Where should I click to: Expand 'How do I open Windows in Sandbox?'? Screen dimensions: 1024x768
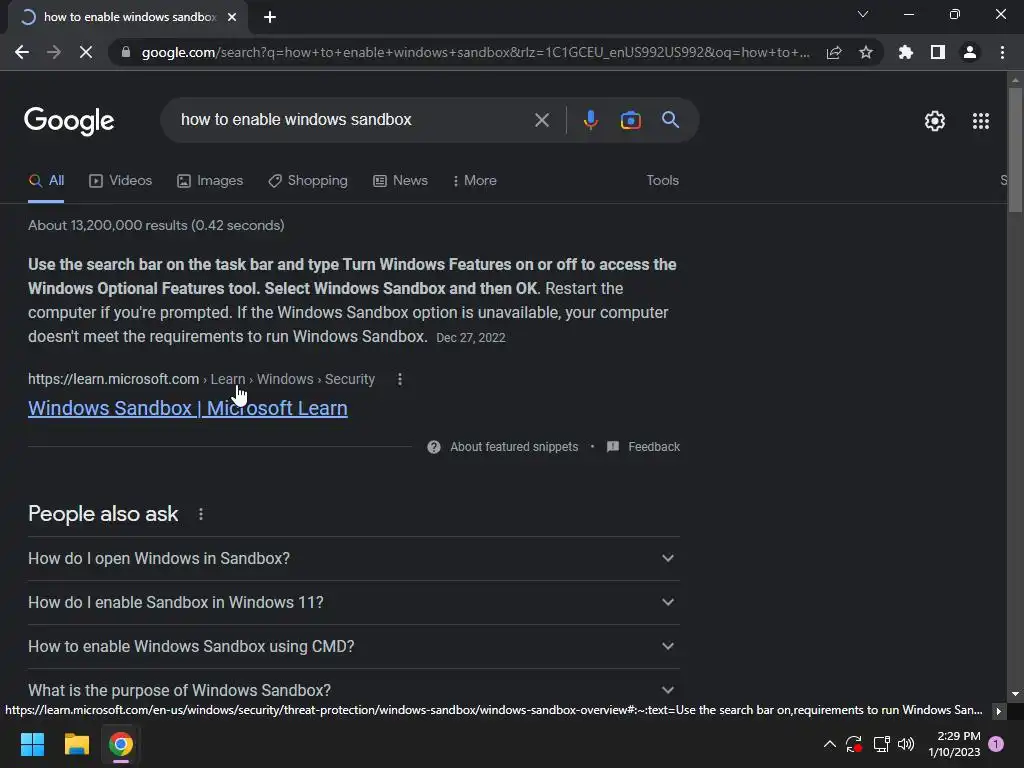[x=354, y=559]
